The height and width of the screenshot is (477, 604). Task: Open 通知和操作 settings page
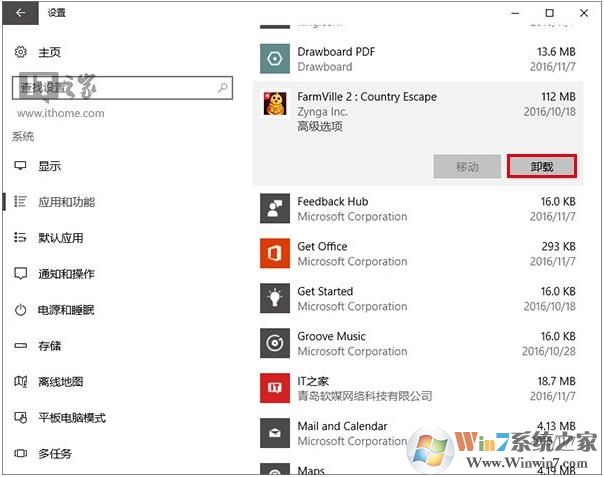(66, 274)
